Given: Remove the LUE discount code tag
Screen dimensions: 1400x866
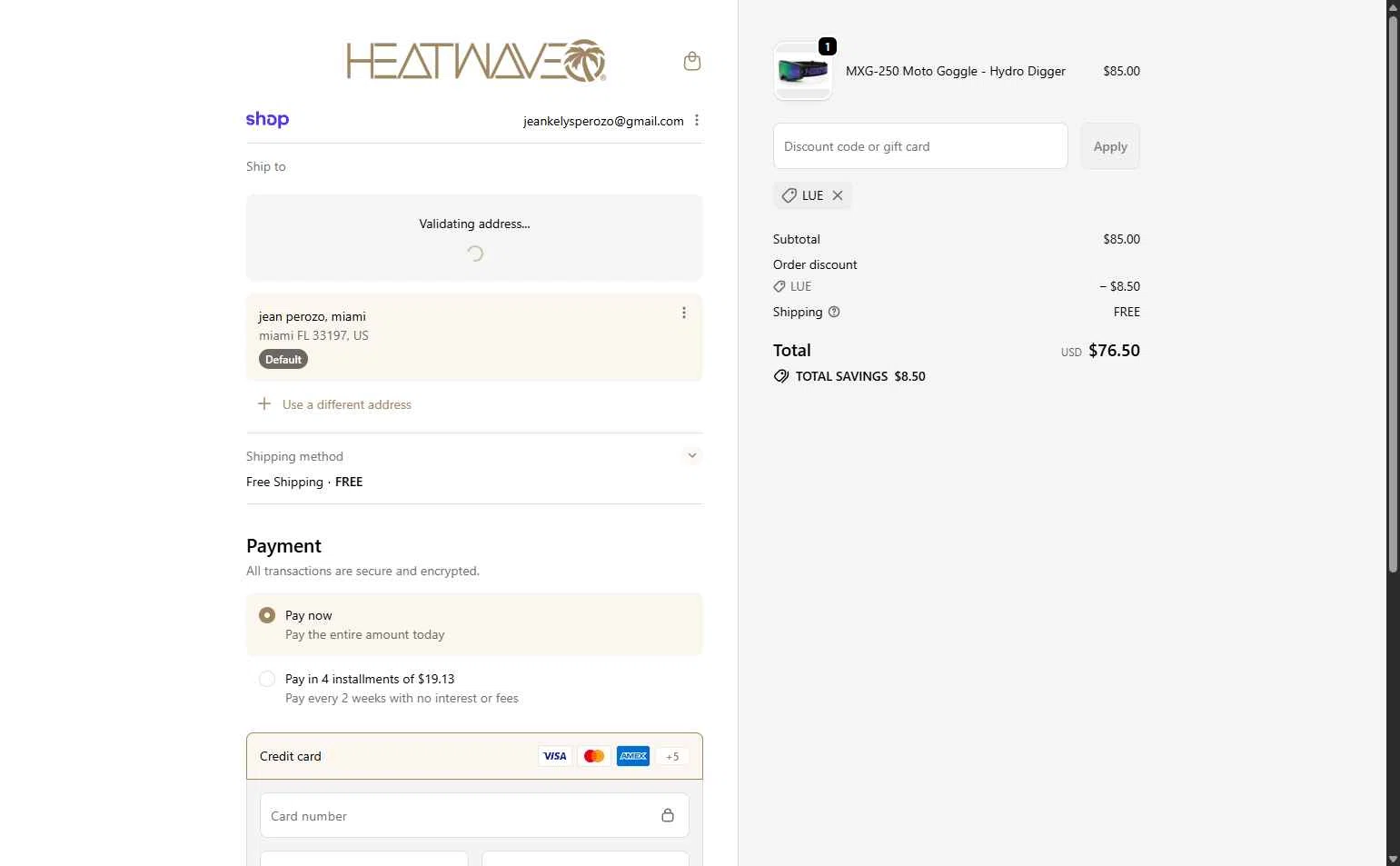Looking at the screenshot, I should (x=838, y=195).
